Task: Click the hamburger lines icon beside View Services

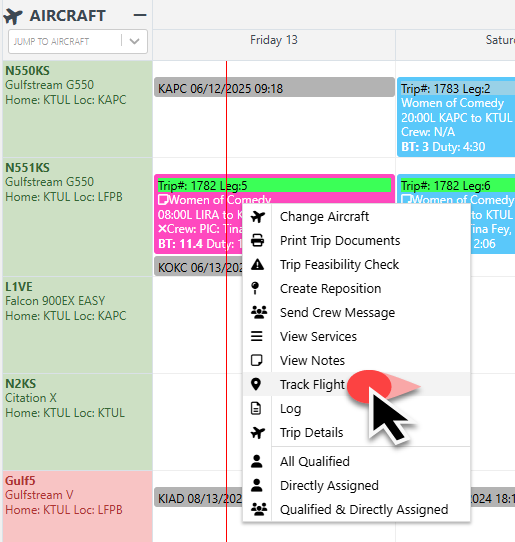Action: click(256, 336)
